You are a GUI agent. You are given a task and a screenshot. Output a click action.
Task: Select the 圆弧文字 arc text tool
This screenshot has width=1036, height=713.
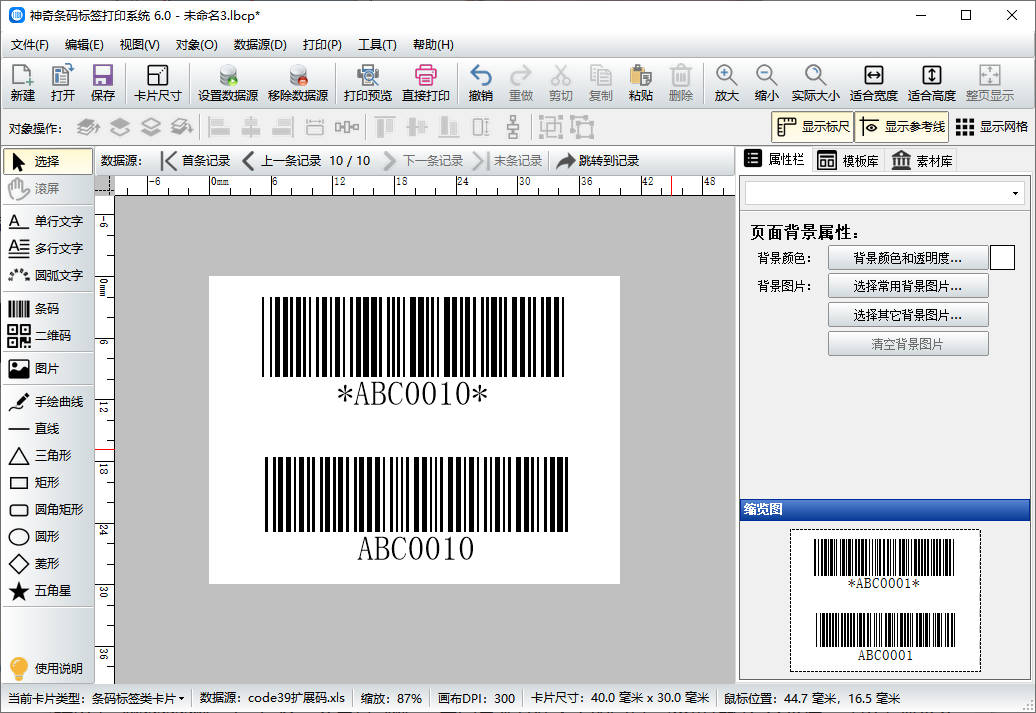coord(47,275)
